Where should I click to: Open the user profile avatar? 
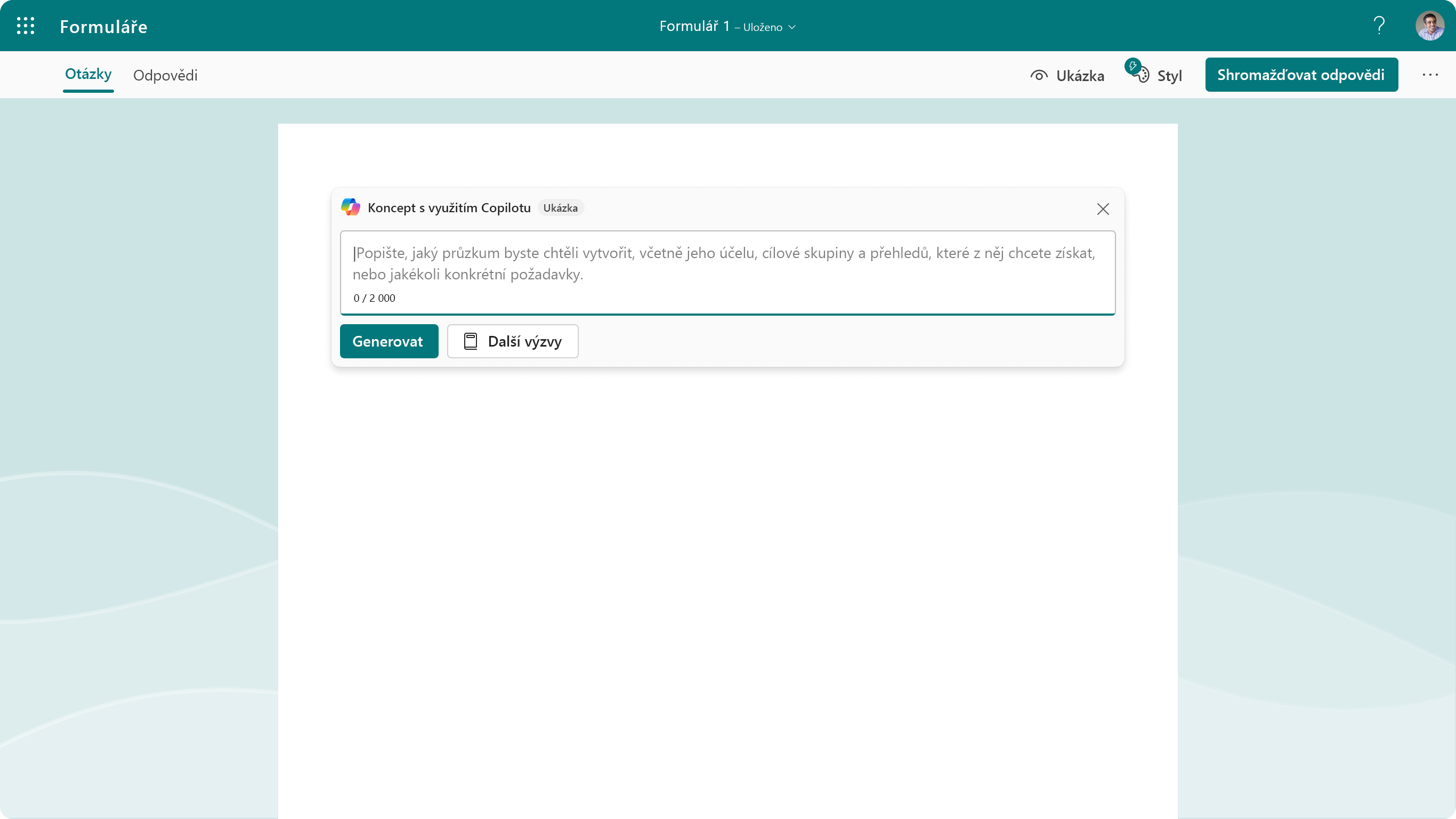coord(1429,26)
